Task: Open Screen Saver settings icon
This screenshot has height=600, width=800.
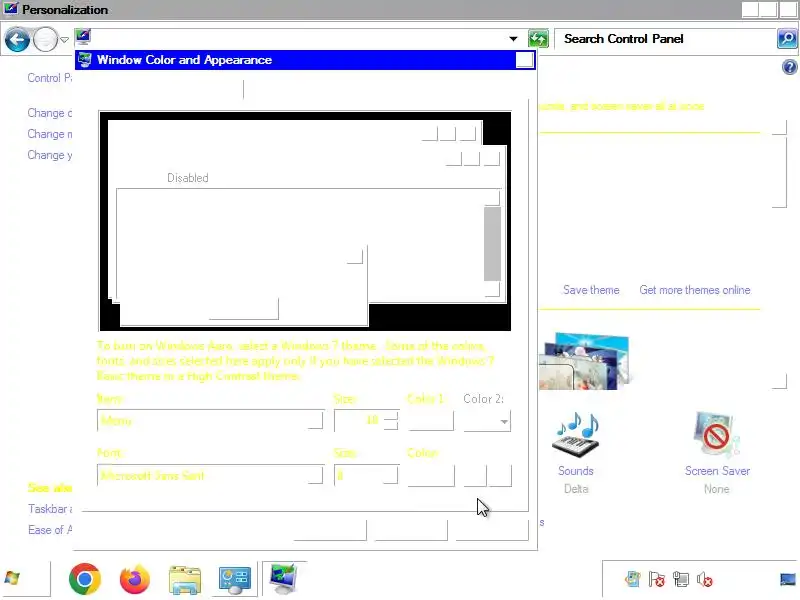Action: click(x=716, y=433)
